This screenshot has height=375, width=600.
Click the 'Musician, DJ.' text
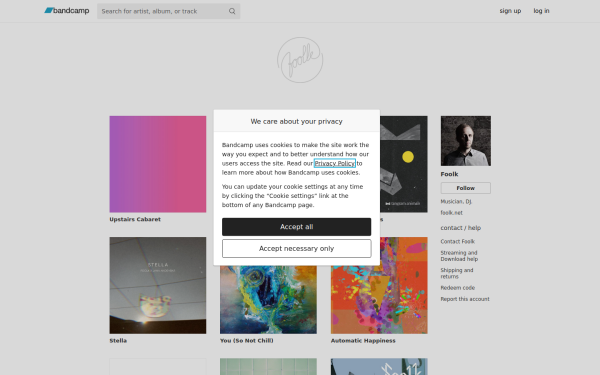point(456,201)
